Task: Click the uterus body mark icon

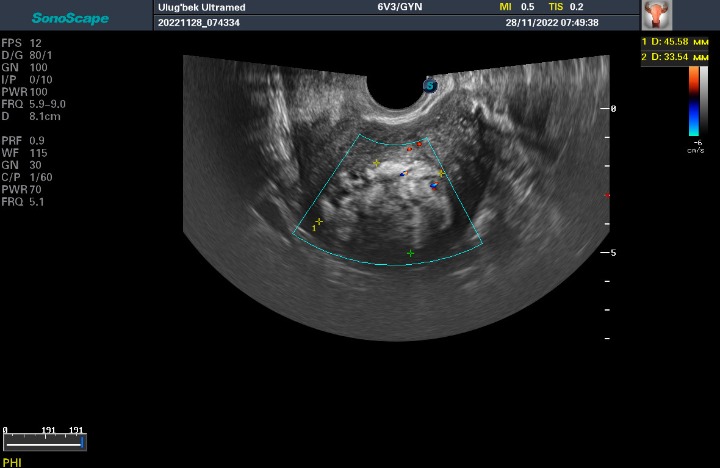Action: click(x=654, y=17)
